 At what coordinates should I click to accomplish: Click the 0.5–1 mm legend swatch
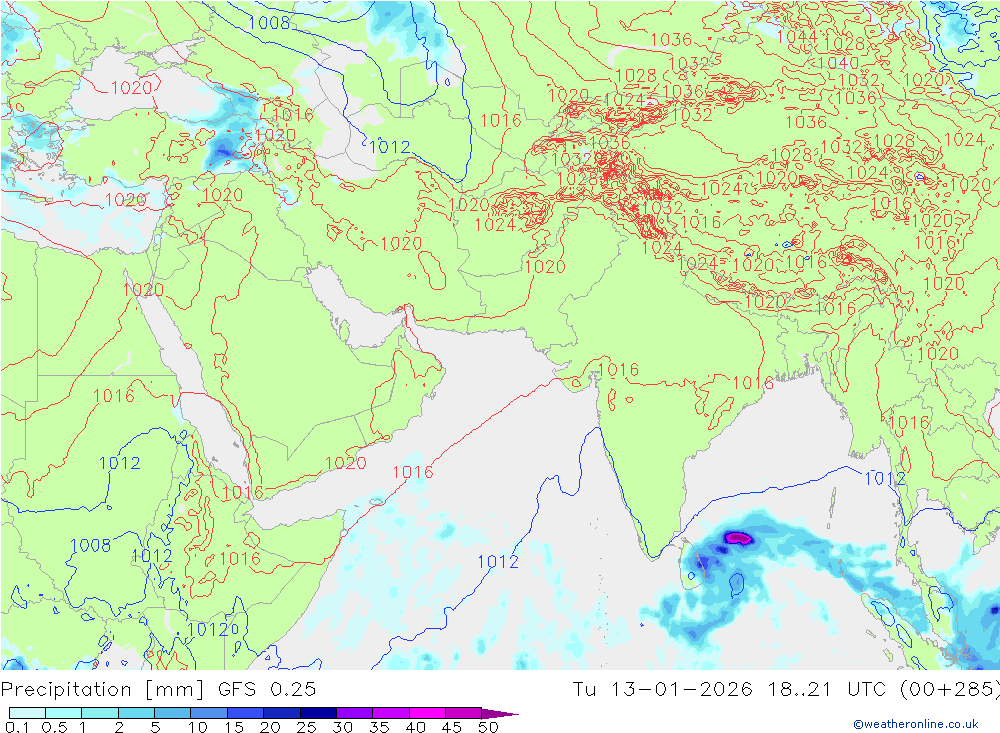[63, 713]
